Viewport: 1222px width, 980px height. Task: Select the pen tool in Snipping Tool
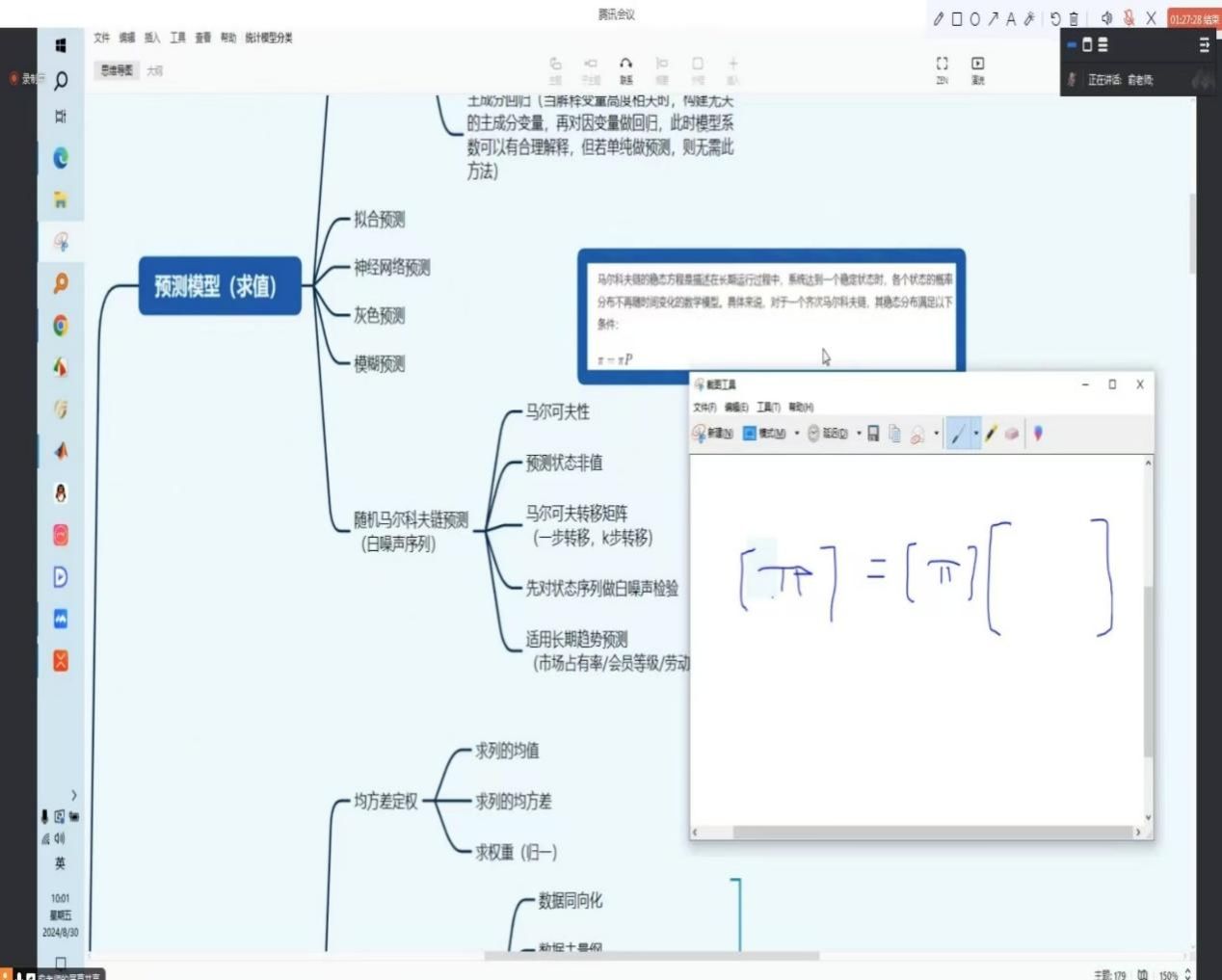click(x=957, y=434)
